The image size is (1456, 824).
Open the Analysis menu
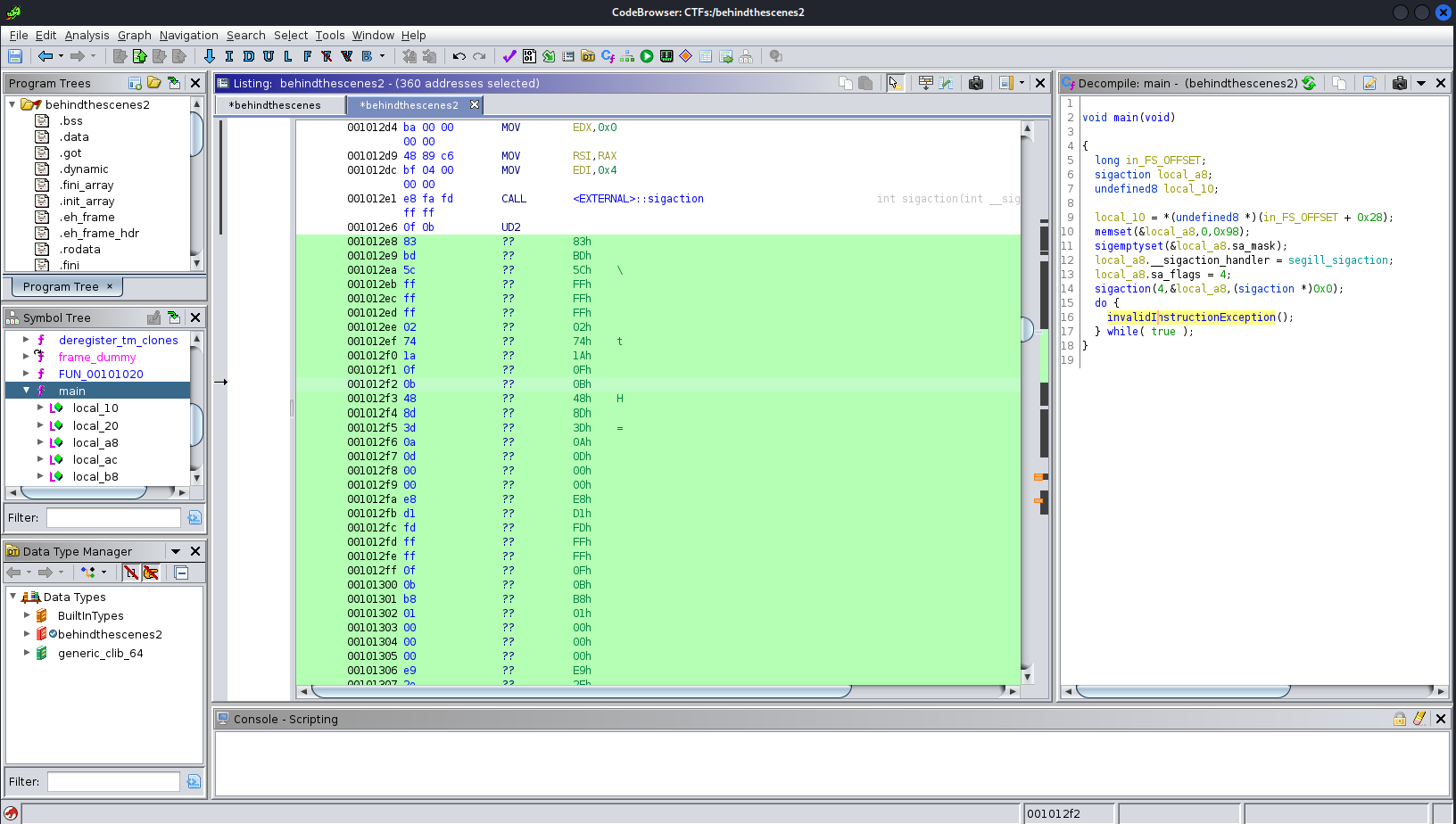pos(87,36)
